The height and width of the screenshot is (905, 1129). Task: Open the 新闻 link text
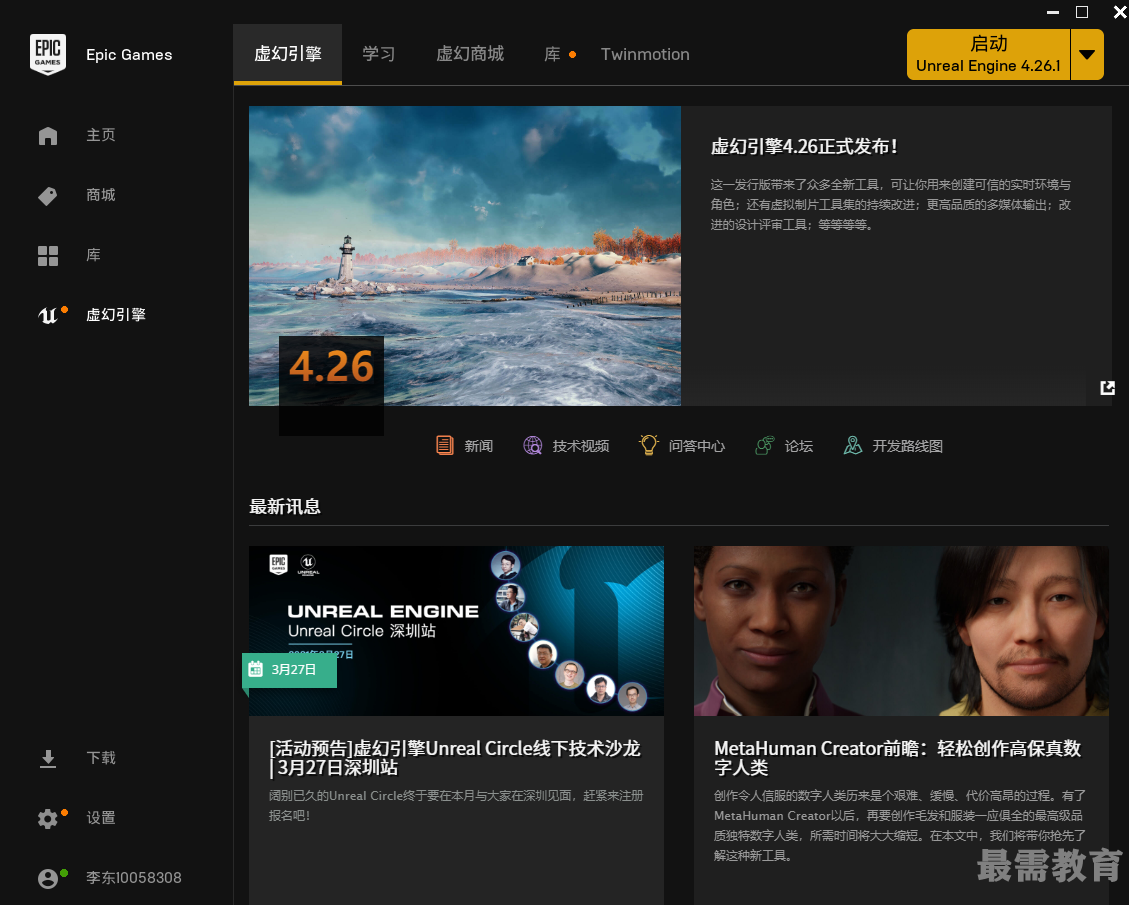coord(479,446)
